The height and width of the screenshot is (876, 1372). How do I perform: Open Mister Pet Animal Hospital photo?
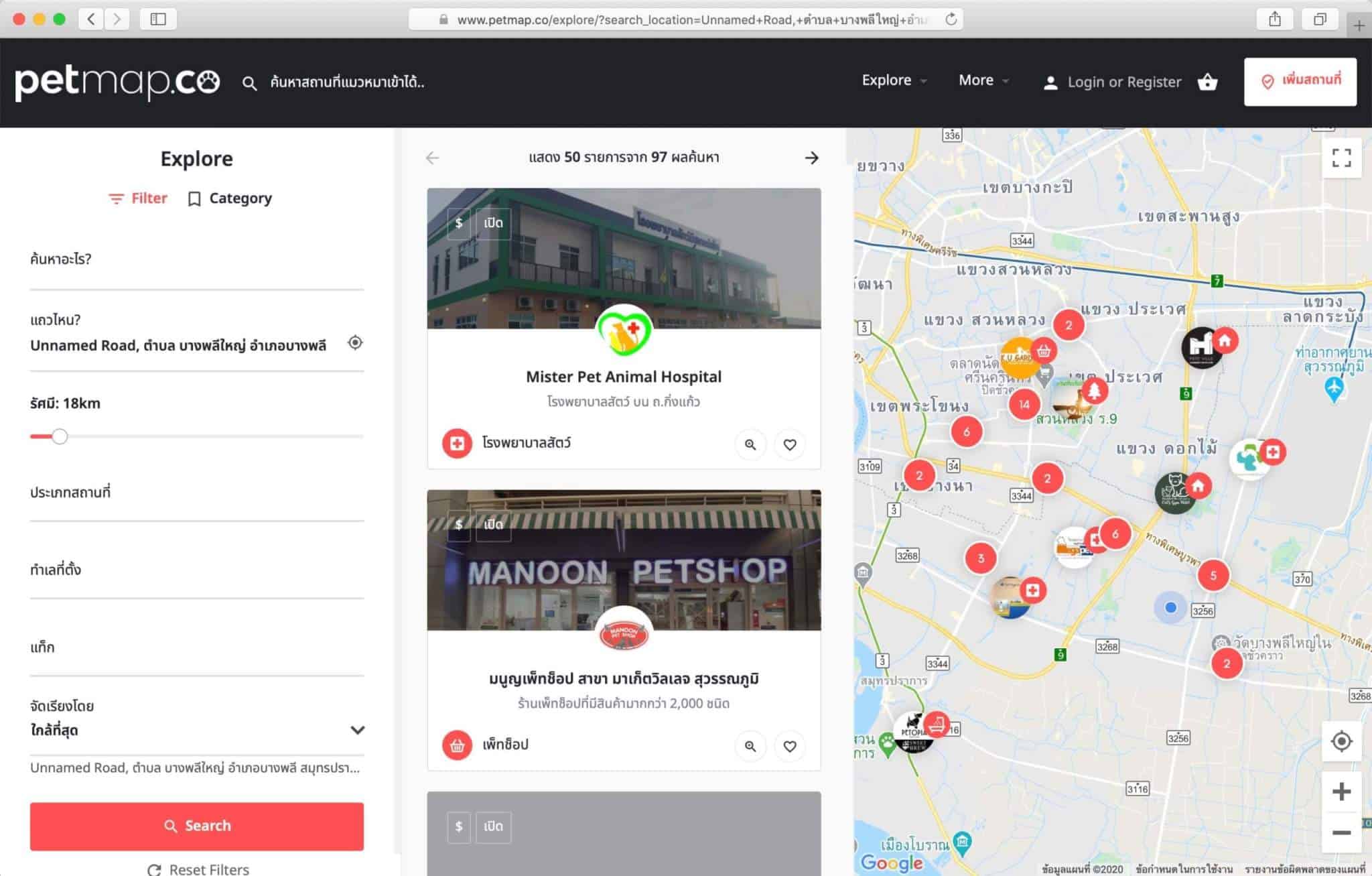624,258
